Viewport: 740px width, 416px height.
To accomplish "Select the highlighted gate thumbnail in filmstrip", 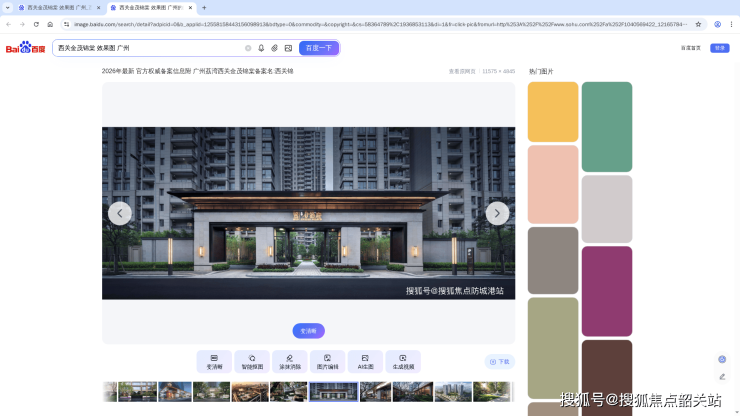I will click(x=333, y=392).
